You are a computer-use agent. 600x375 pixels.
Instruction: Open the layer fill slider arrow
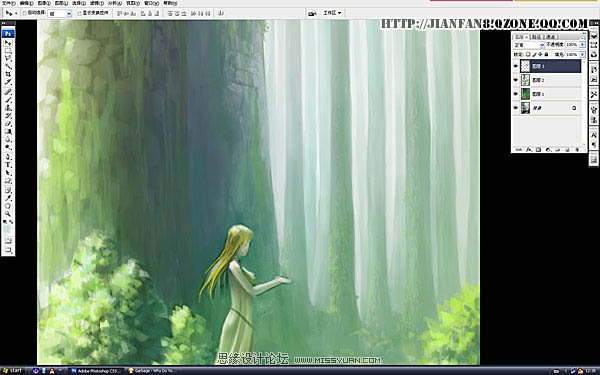(582, 54)
